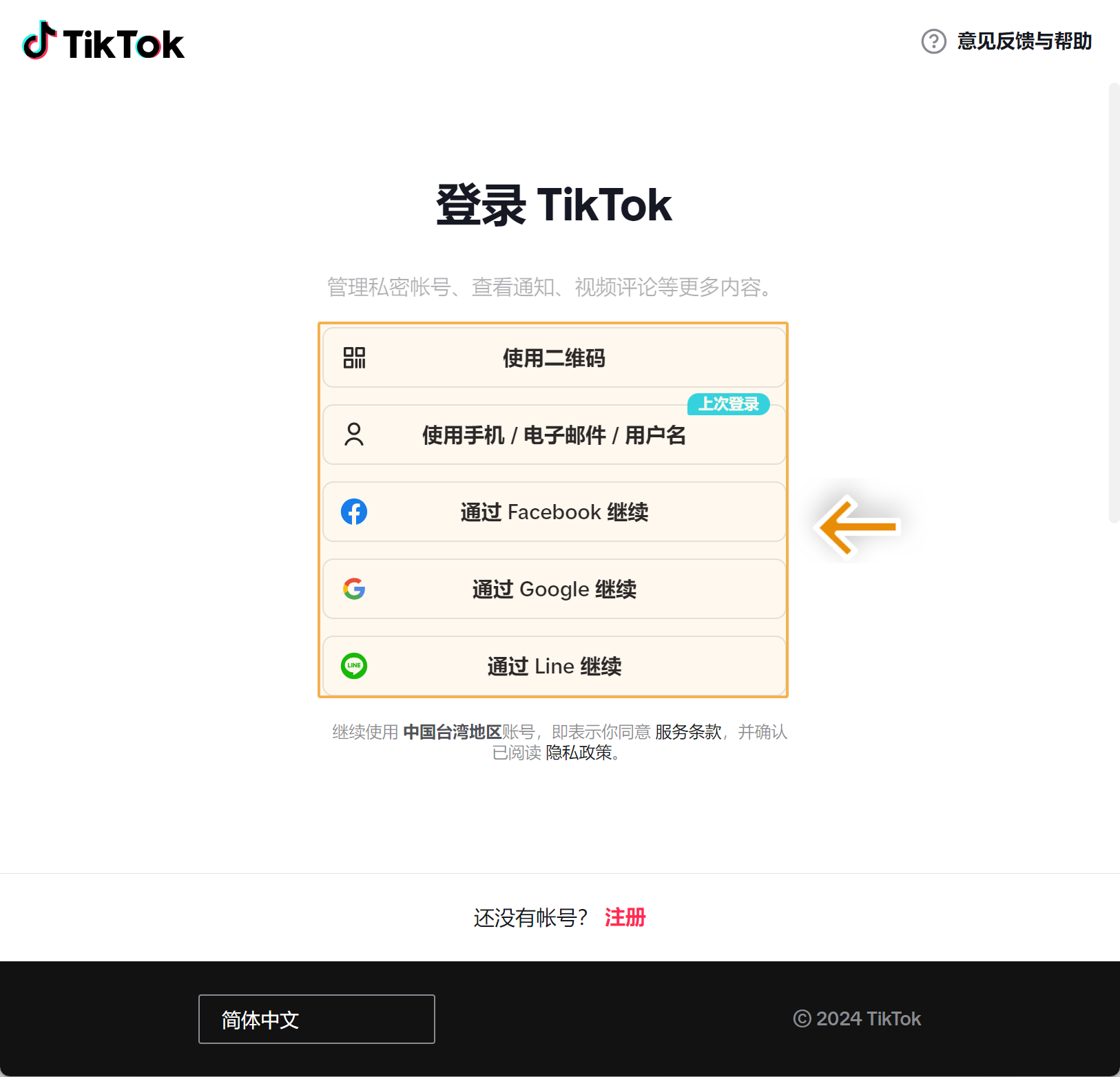Click the TikTok music note logo icon

coord(39,41)
